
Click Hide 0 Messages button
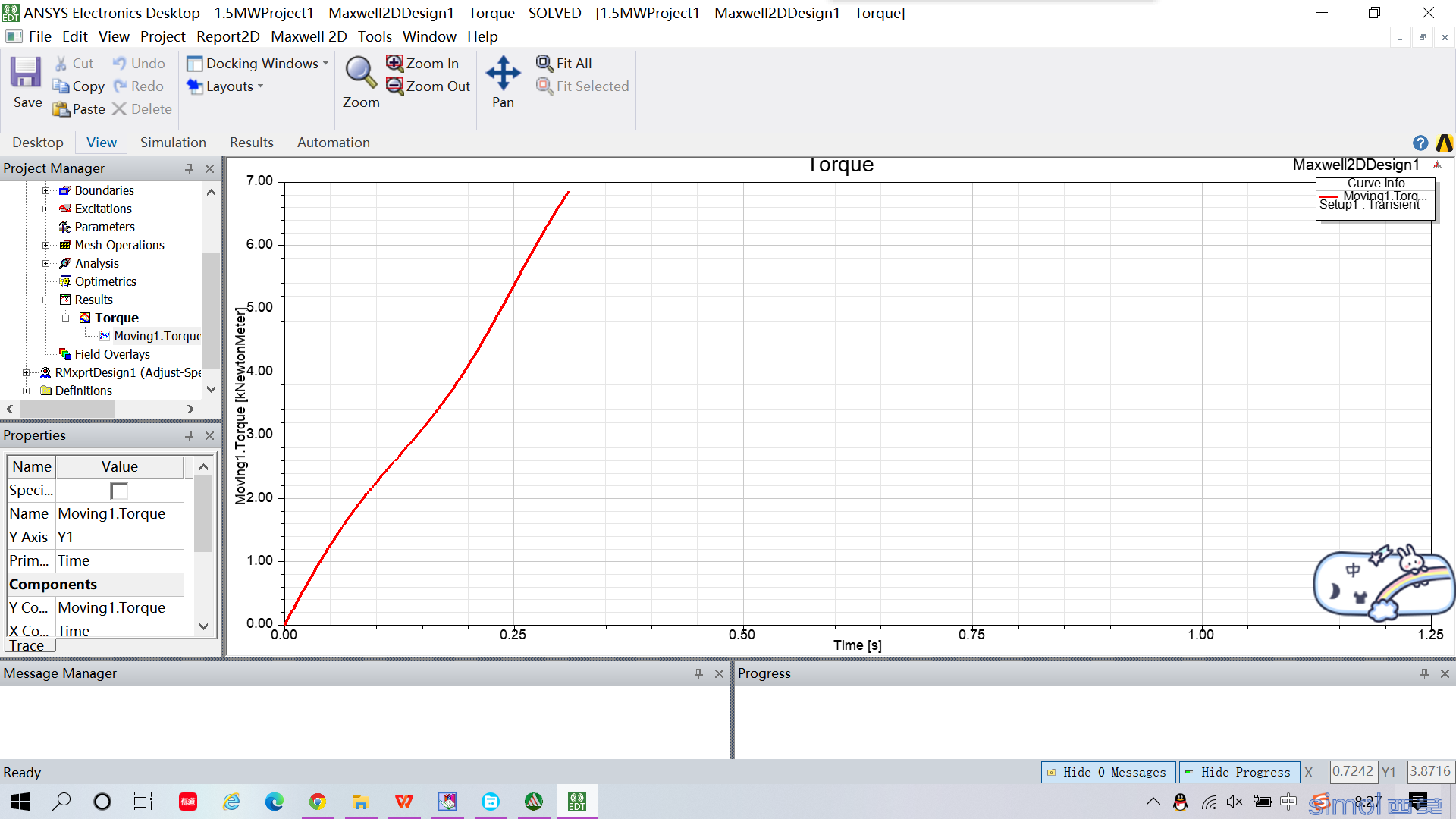click(x=1109, y=772)
